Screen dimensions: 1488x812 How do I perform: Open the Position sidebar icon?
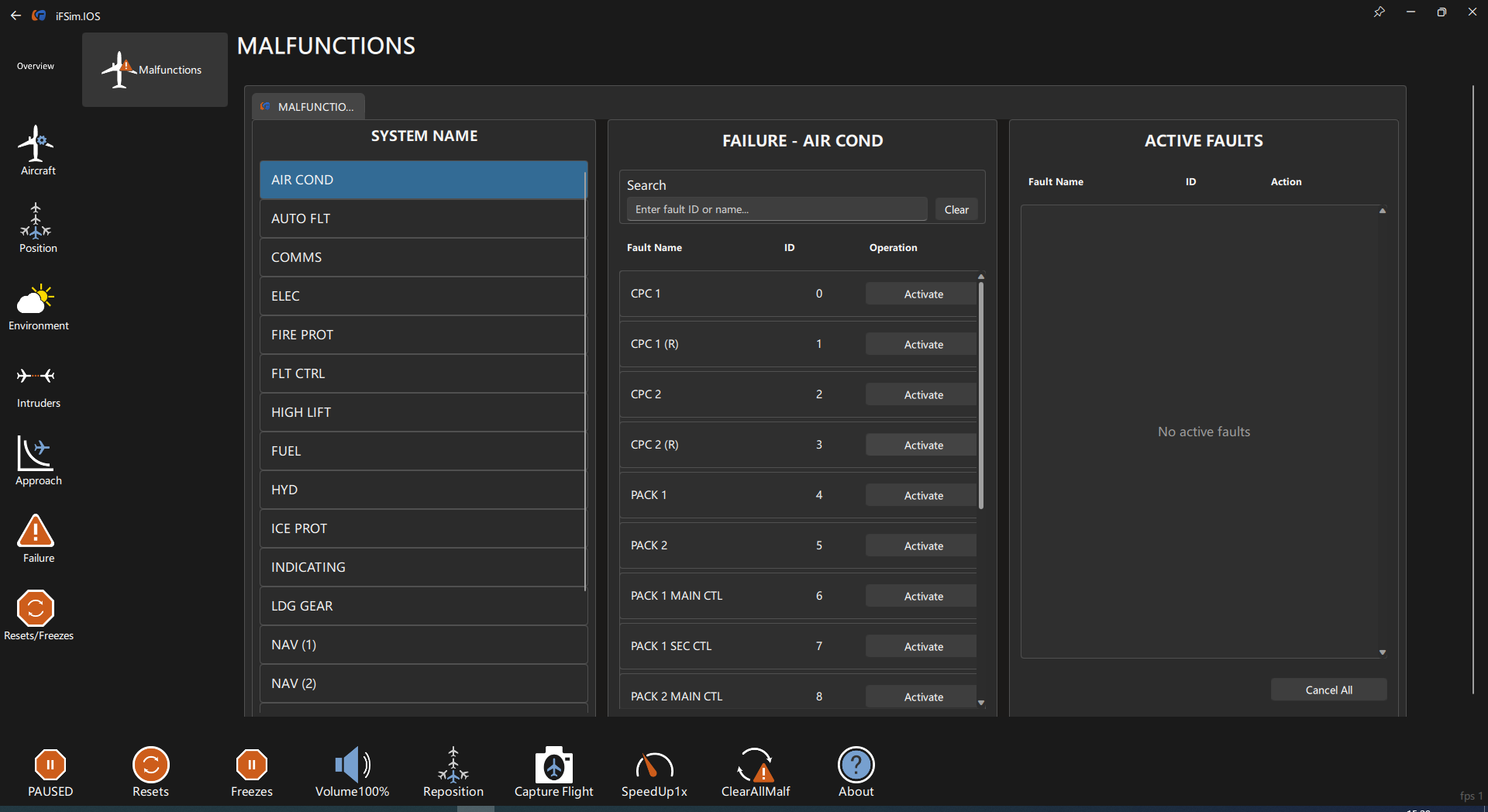point(37,222)
